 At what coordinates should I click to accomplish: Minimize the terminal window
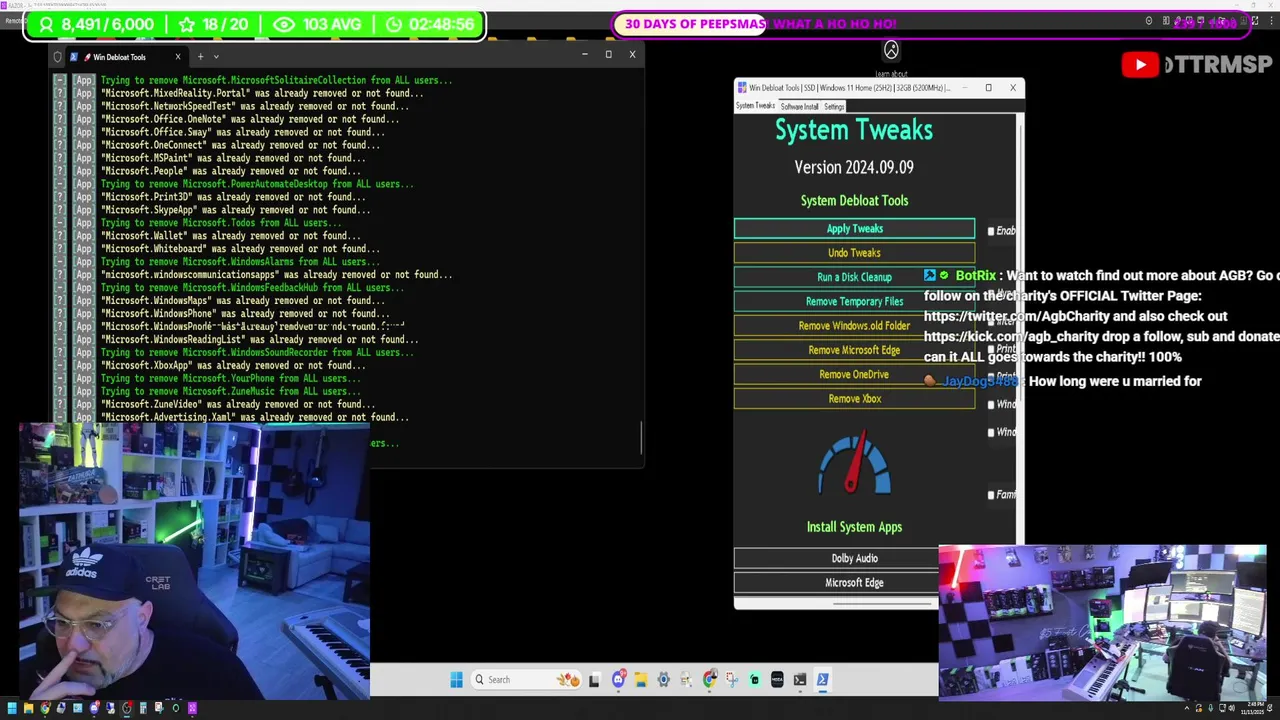(x=584, y=54)
